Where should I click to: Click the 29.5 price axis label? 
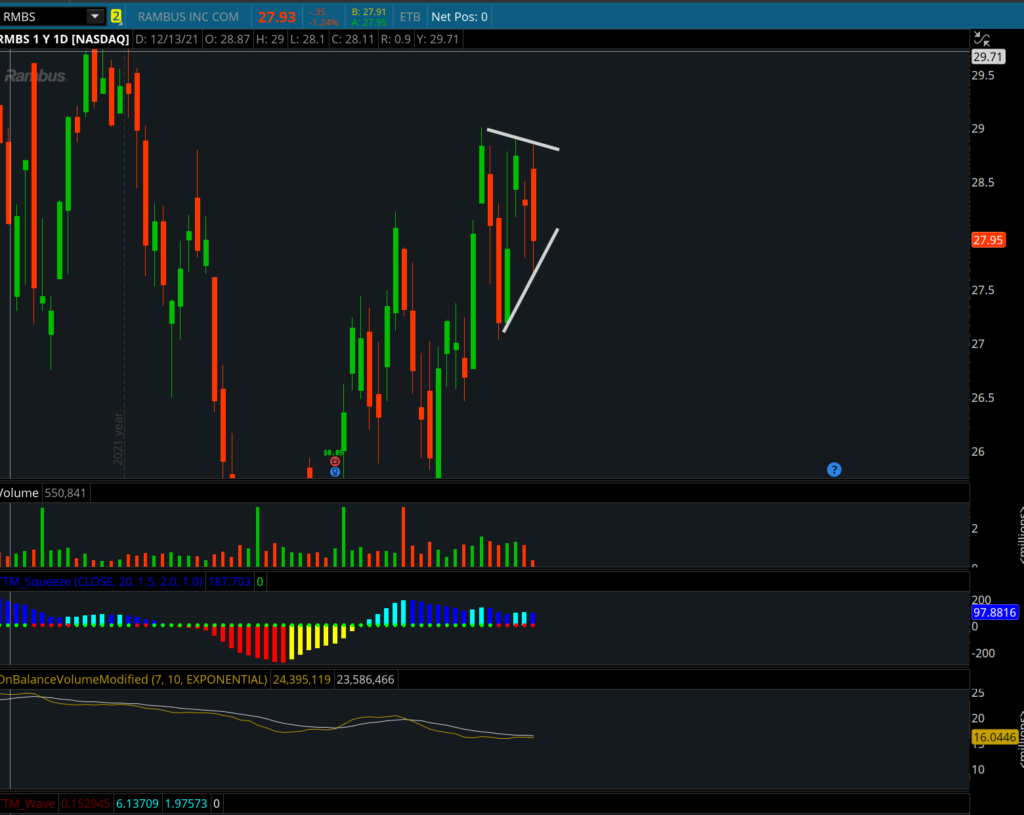tap(983, 76)
